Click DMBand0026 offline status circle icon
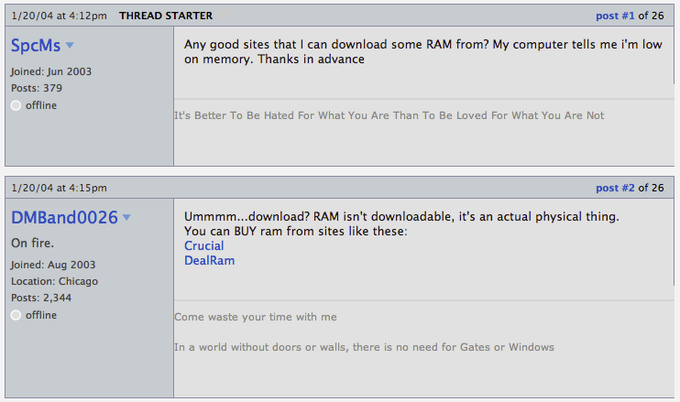This screenshot has width=680, height=402. click(x=16, y=315)
